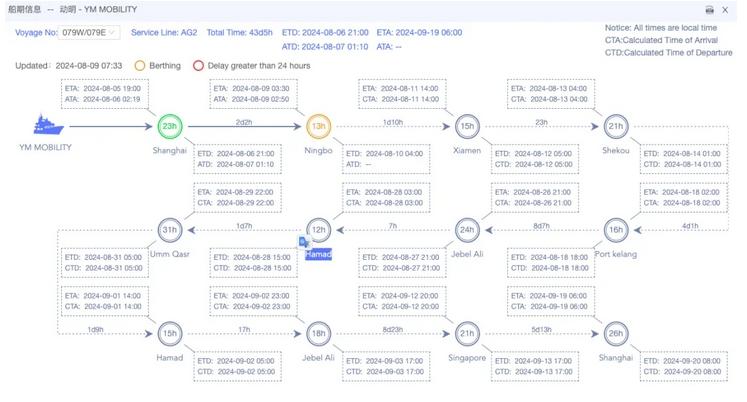Click the Service Line: AG2 text
Viewport: 747px width, 402px height.
tap(164, 32)
